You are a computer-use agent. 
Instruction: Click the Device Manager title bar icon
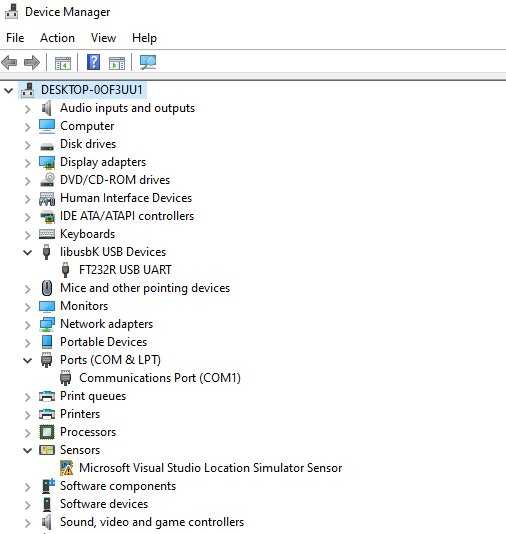tap(11, 12)
